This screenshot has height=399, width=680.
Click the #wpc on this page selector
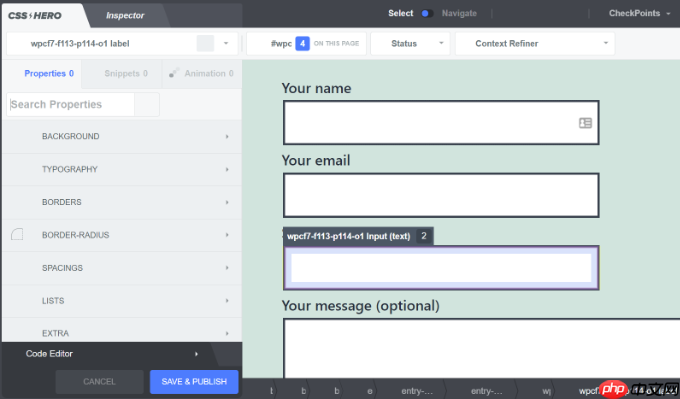[306, 43]
